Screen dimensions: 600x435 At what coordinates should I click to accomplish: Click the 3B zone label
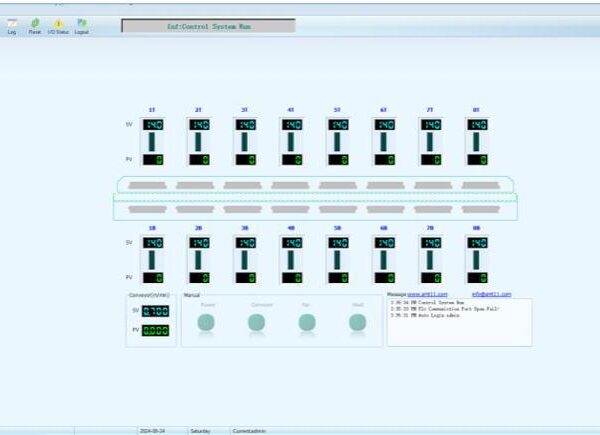click(x=245, y=228)
